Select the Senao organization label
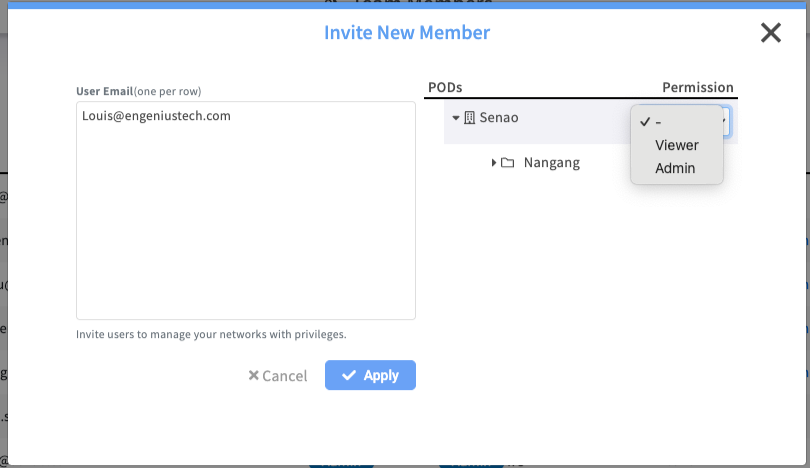This screenshot has height=472, width=810. pyautogui.click(x=499, y=118)
